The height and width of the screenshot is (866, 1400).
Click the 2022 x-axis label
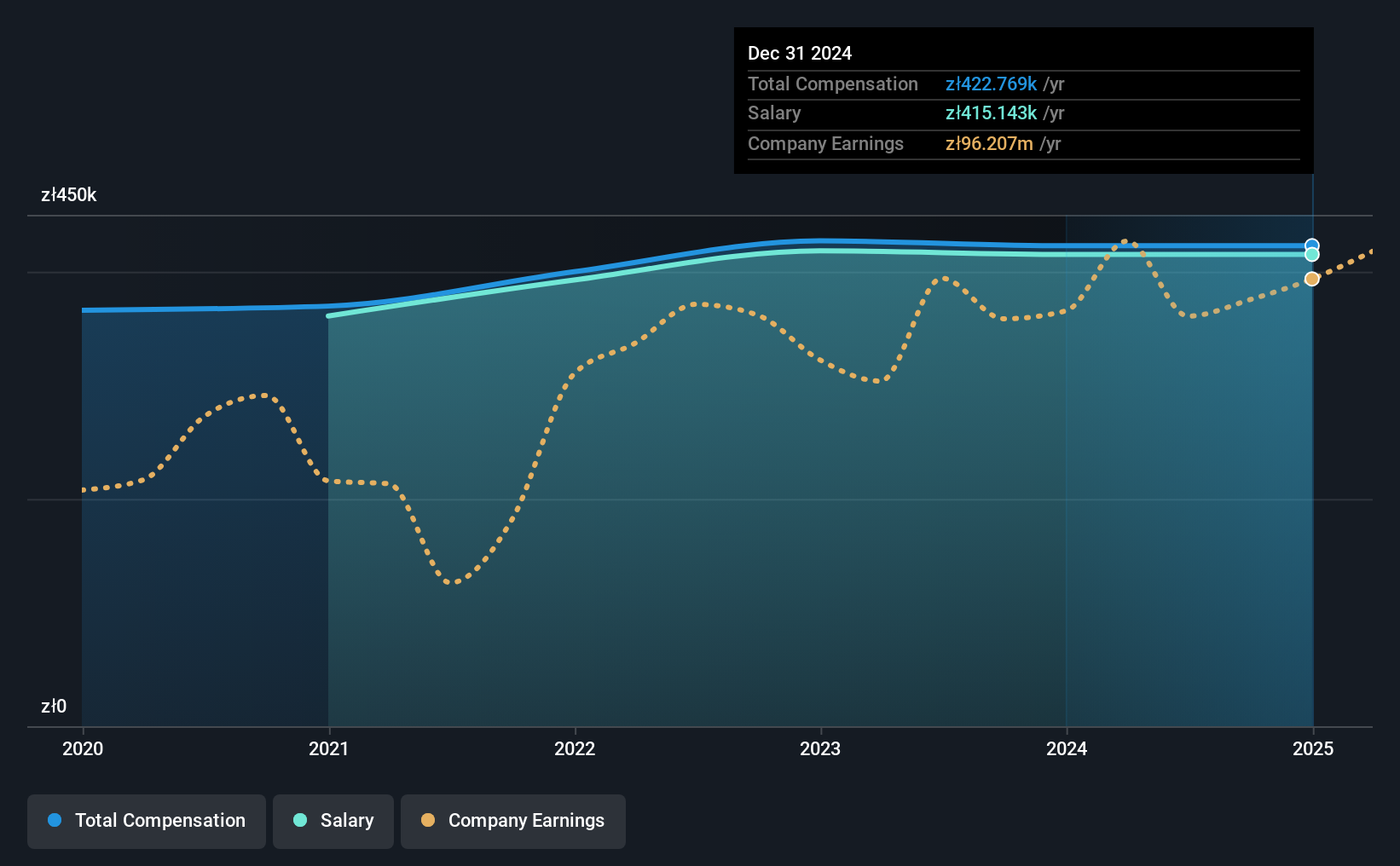pyautogui.click(x=575, y=748)
